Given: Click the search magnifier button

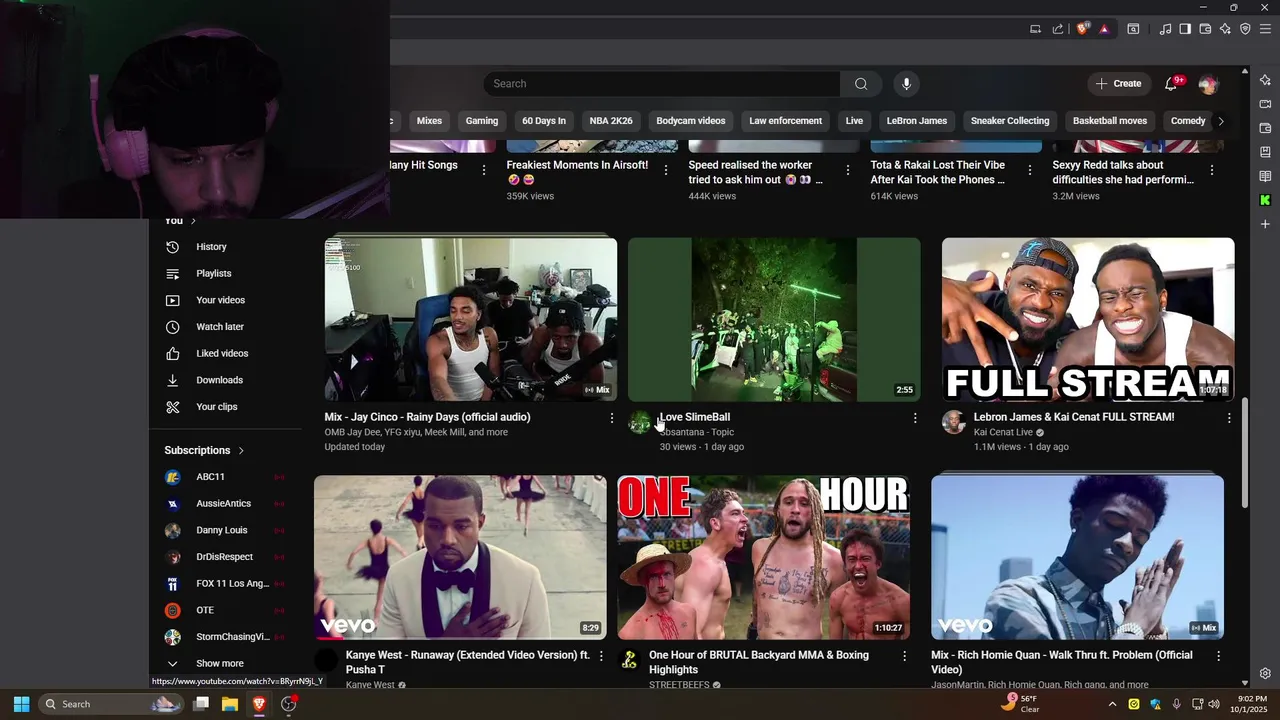Looking at the screenshot, I should coord(861,84).
